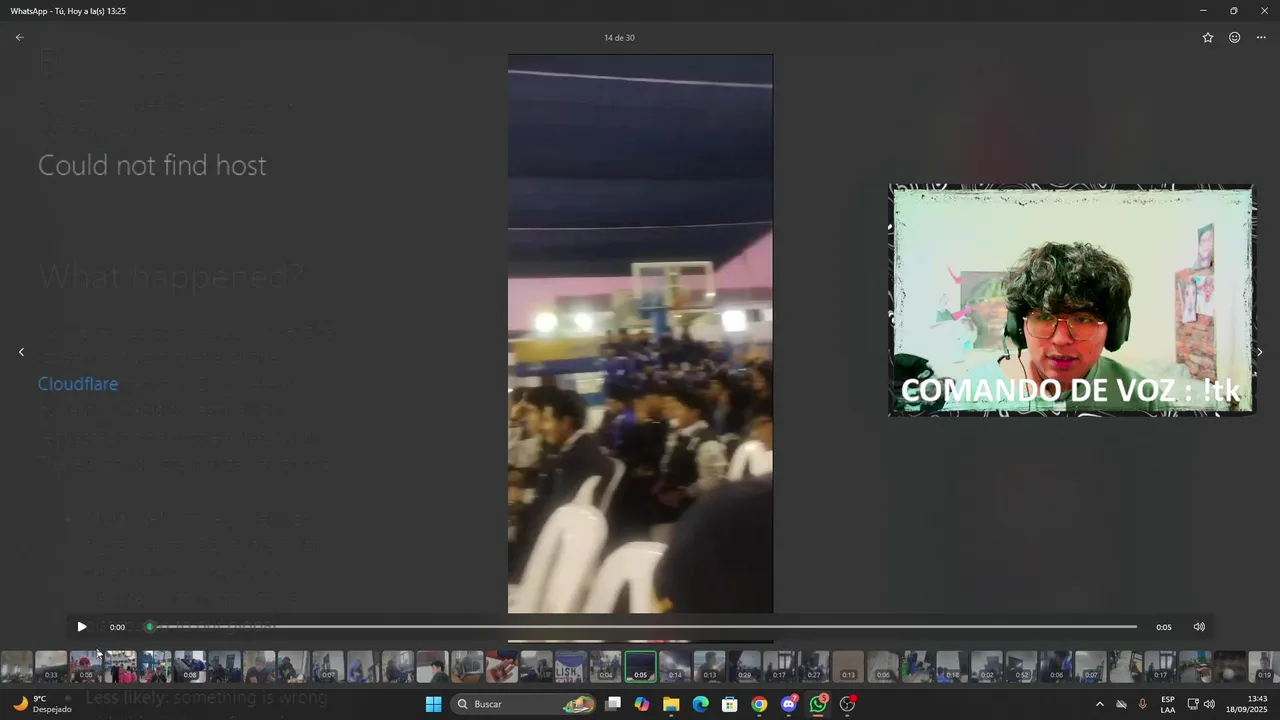Image resolution: width=1280 pixels, height=720 pixels.
Task: Click the 14 de 30 counter
Action: [619, 38]
